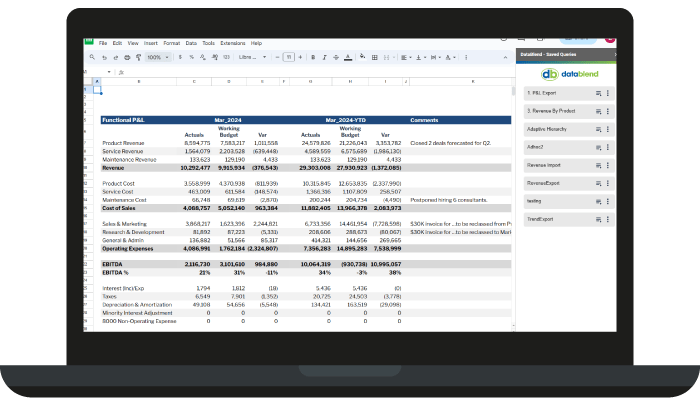Increase font size with plus button
The height and width of the screenshot is (400, 700).
(300, 57)
